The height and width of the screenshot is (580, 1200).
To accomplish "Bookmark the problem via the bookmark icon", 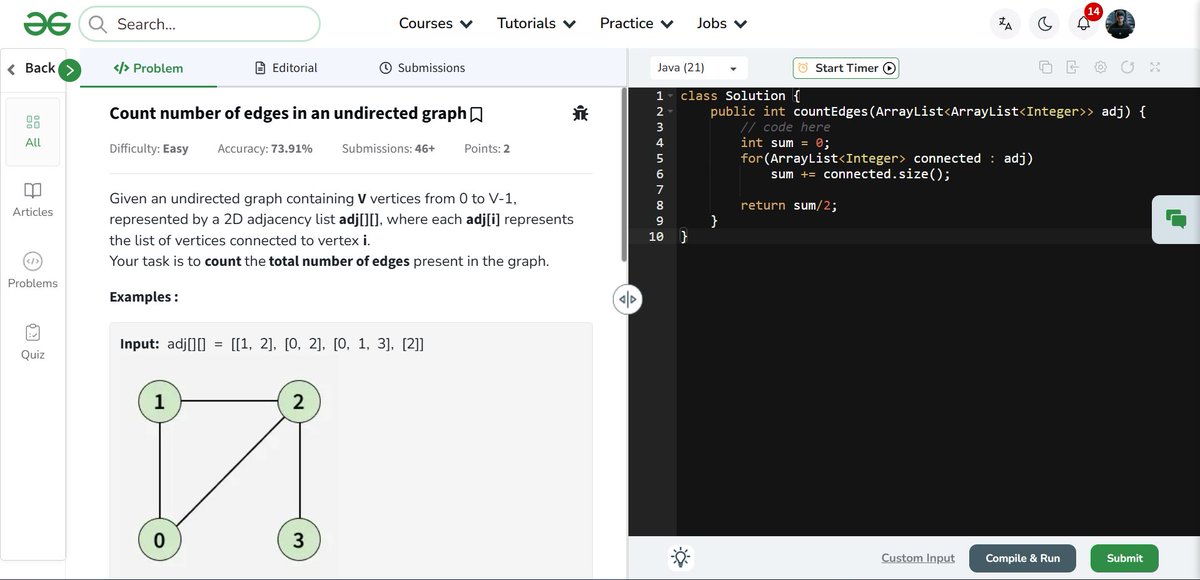I will tap(475, 113).
